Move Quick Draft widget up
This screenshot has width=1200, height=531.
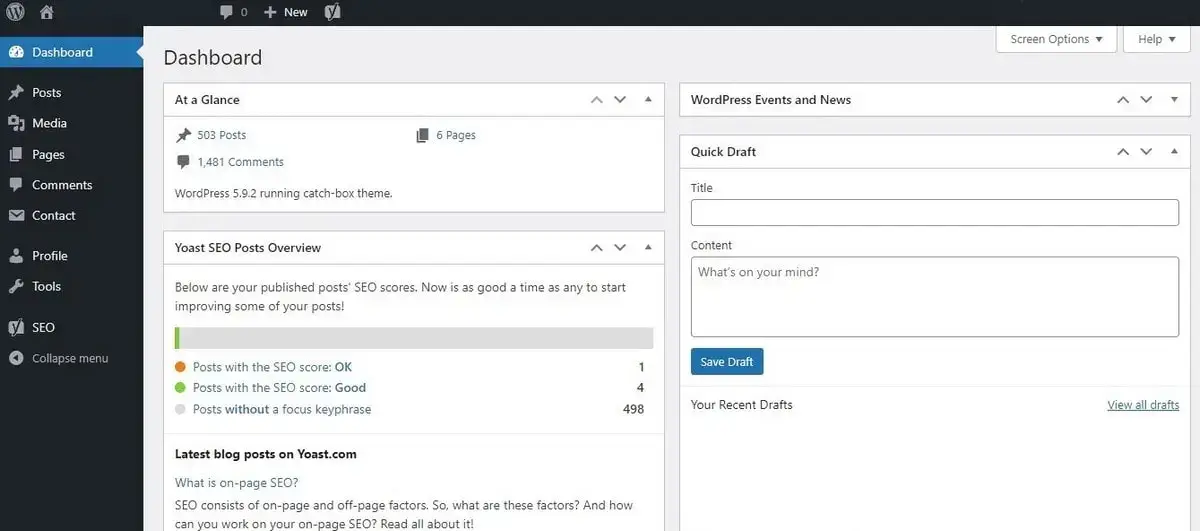coord(1123,152)
